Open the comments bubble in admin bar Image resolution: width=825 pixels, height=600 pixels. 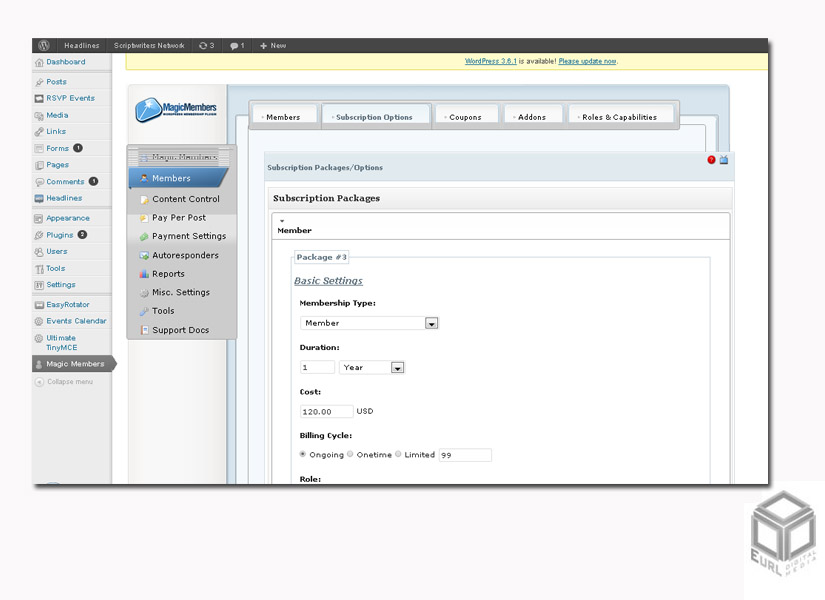pos(237,46)
